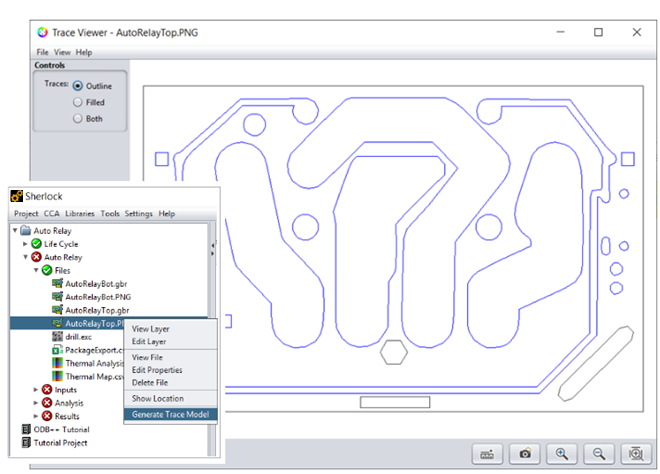Click the AutoRelayBot.PNG file icon
Image resolution: width=660 pixels, height=474 pixels.
(57, 297)
